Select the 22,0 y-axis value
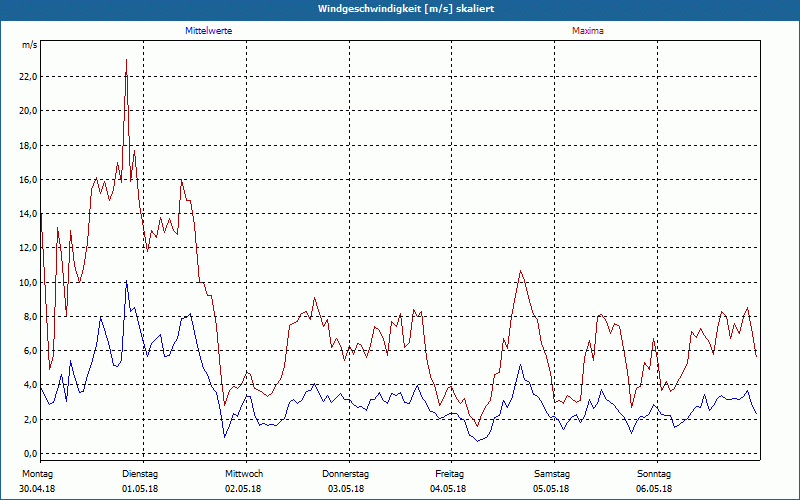The image size is (800, 500). coord(29,77)
